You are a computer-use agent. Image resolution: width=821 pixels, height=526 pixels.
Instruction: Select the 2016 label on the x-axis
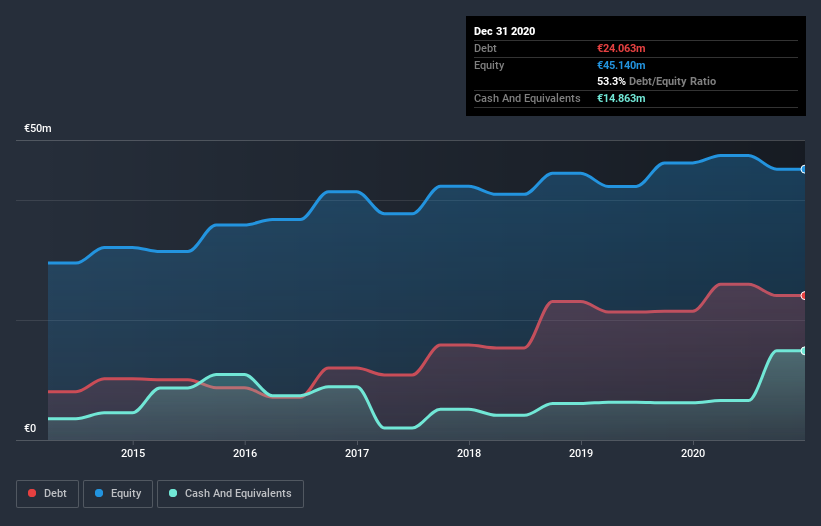coord(245,453)
